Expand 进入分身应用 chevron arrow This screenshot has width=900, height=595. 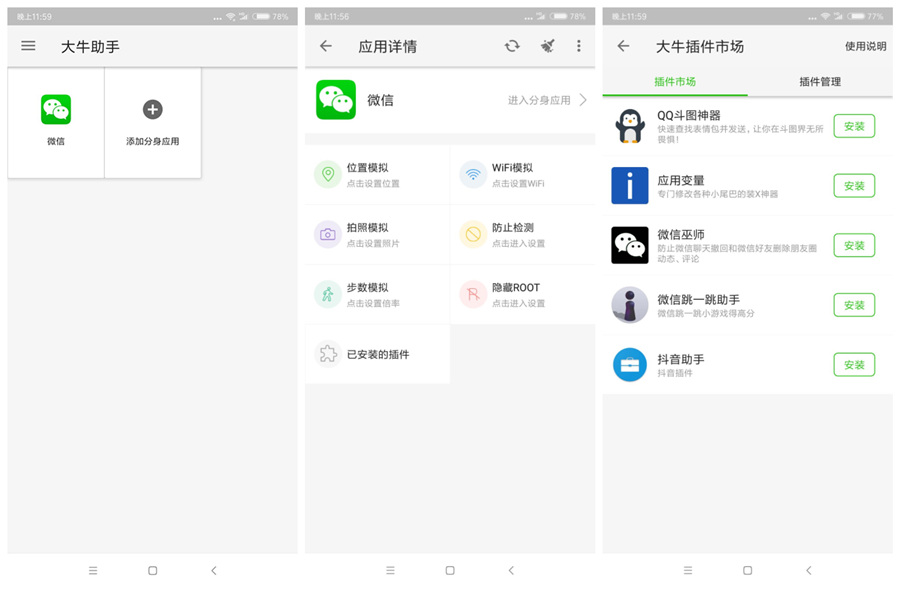click(583, 100)
